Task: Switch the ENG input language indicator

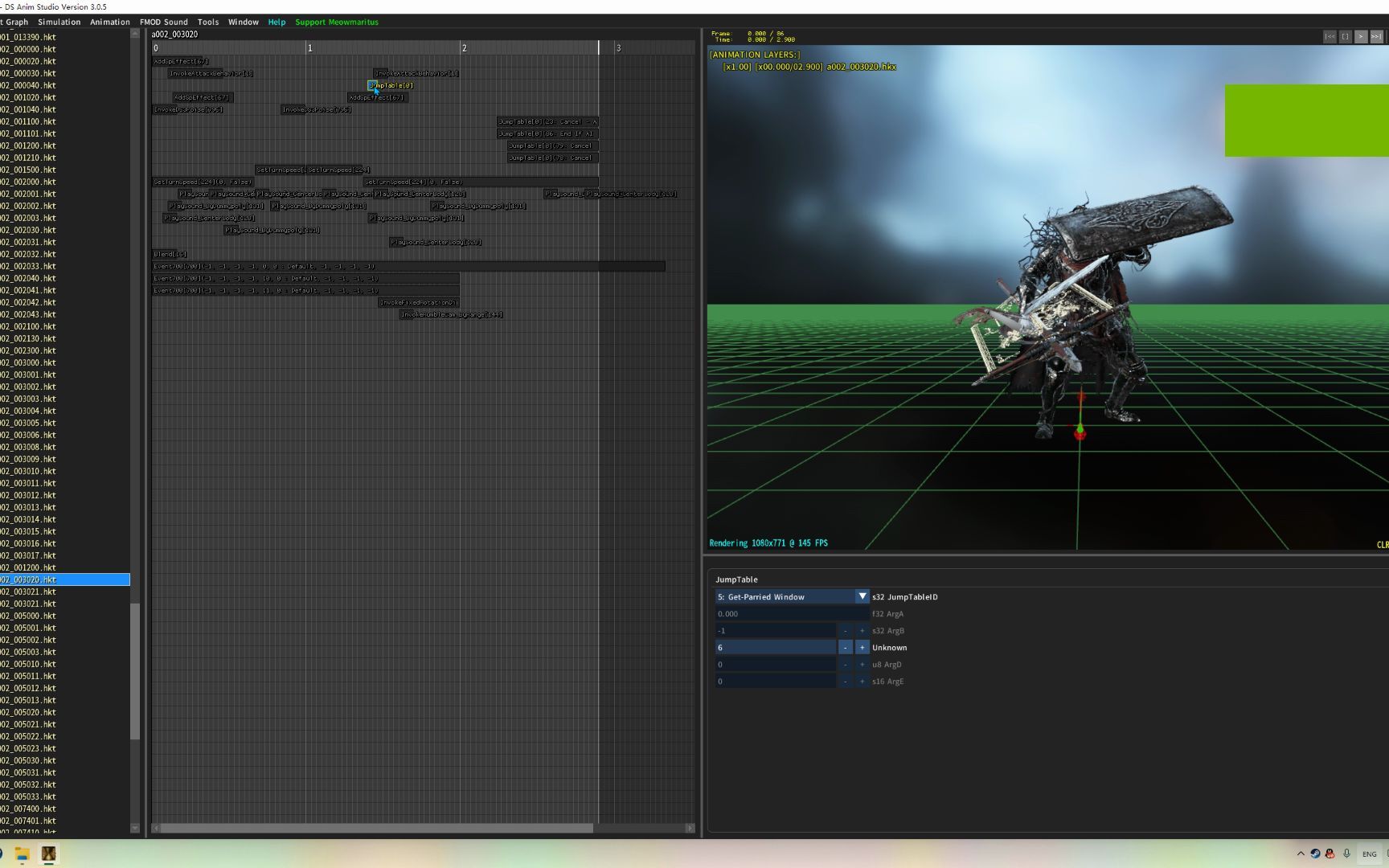Action: (1369, 854)
